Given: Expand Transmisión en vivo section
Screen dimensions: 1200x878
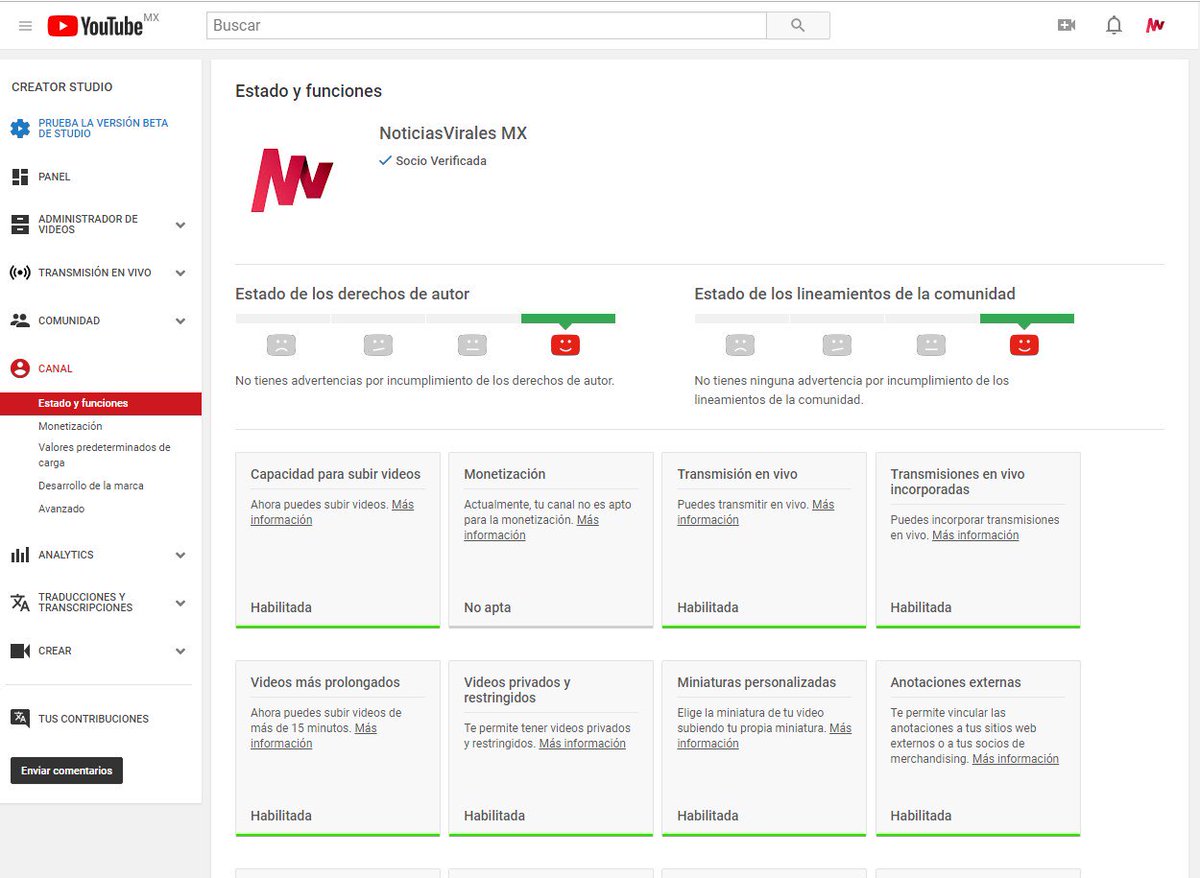Looking at the screenshot, I should coord(180,273).
